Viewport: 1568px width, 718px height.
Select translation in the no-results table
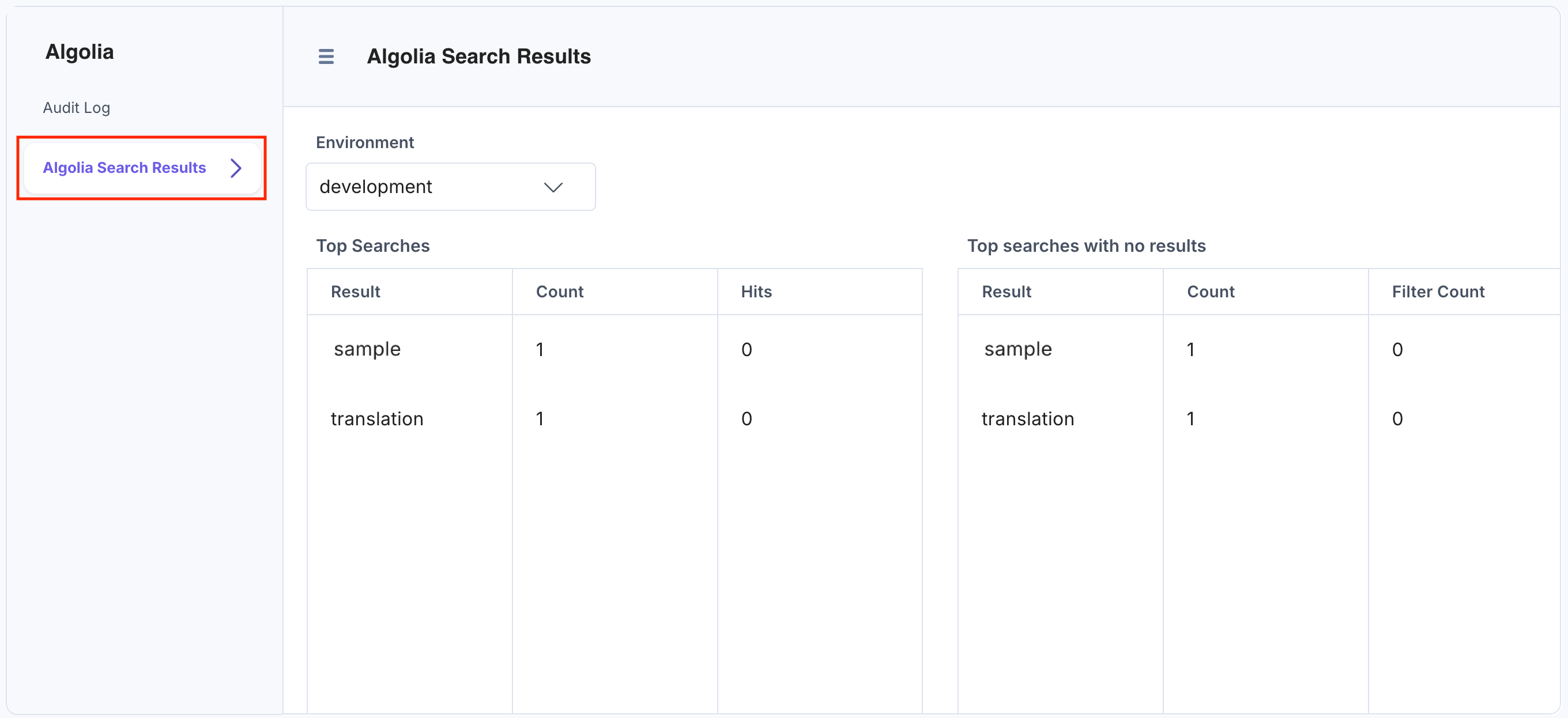[x=1027, y=418]
